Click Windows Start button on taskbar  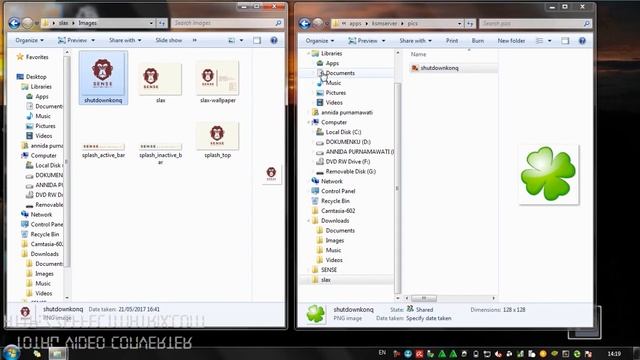point(11,353)
